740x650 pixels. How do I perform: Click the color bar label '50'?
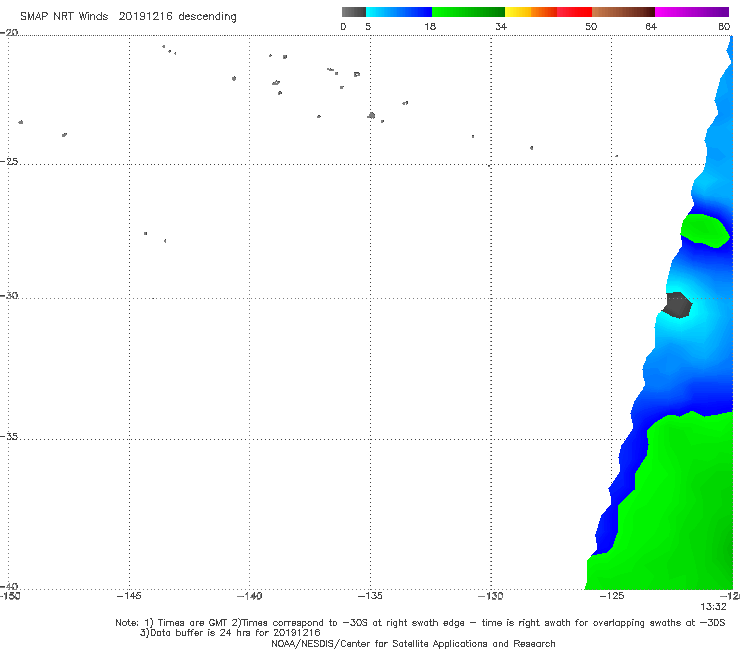591,27
